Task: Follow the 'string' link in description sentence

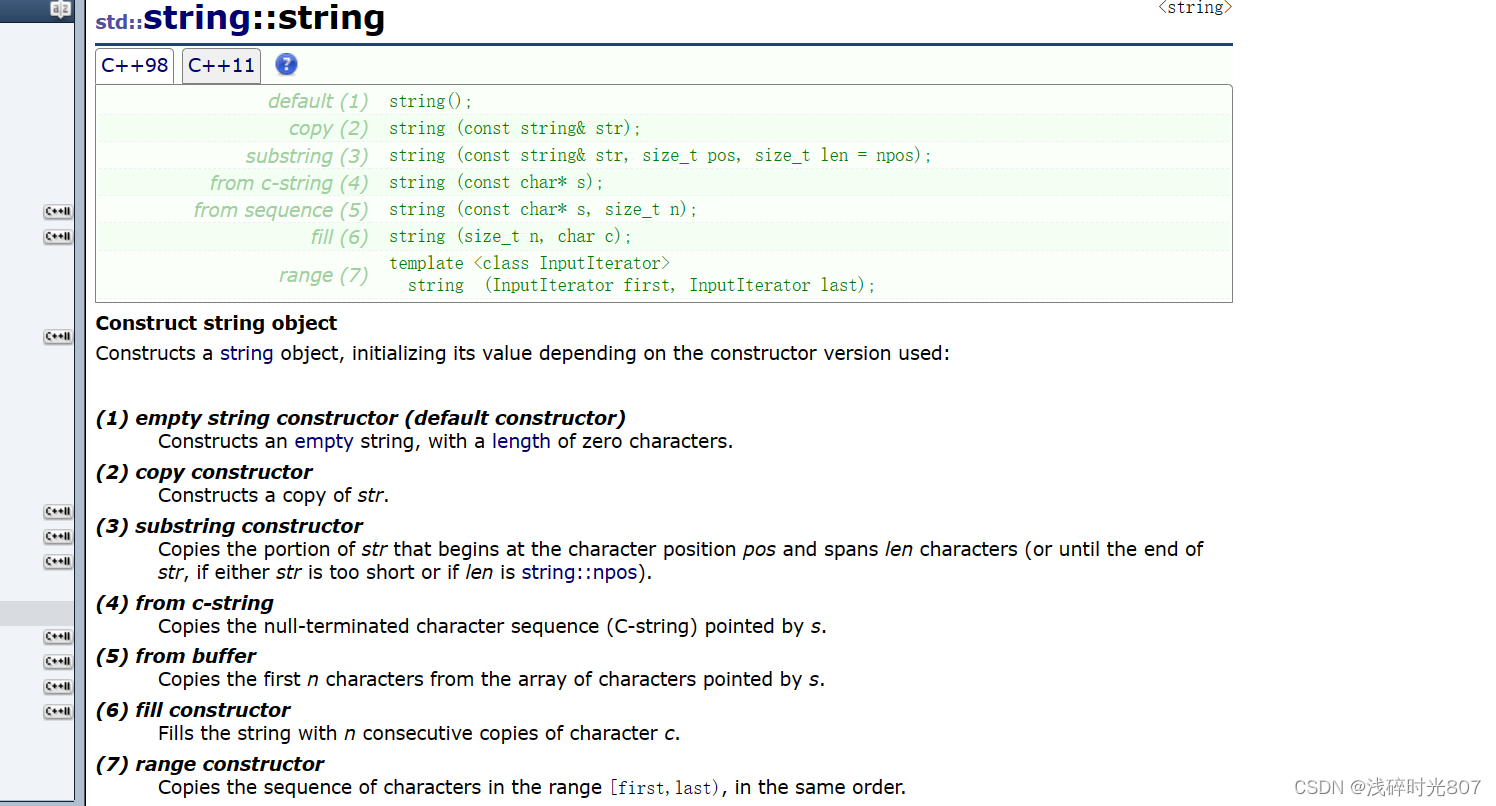Action: (x=246, y=353)
